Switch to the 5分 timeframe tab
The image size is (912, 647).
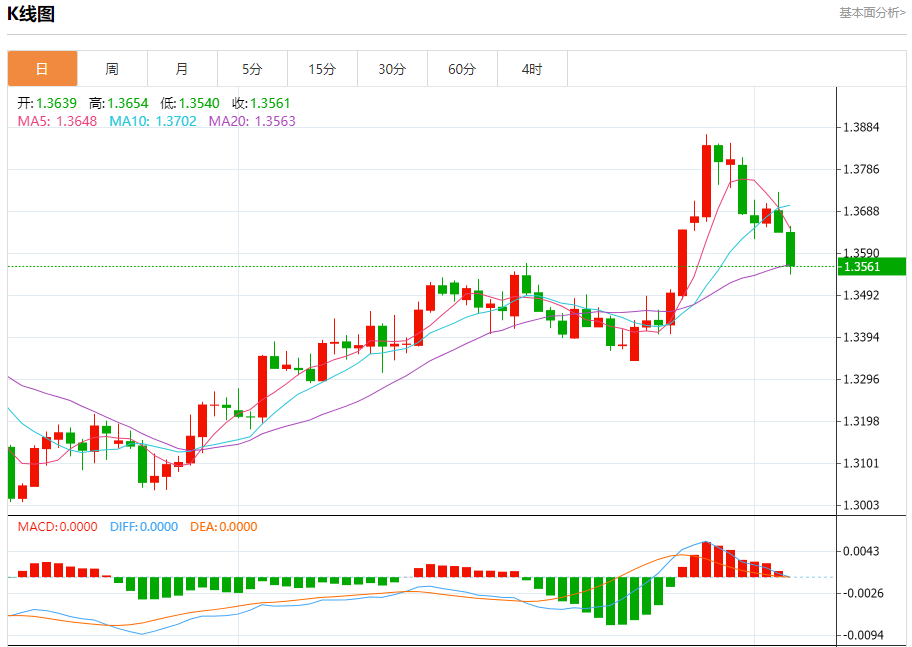(x=252, y=69)
